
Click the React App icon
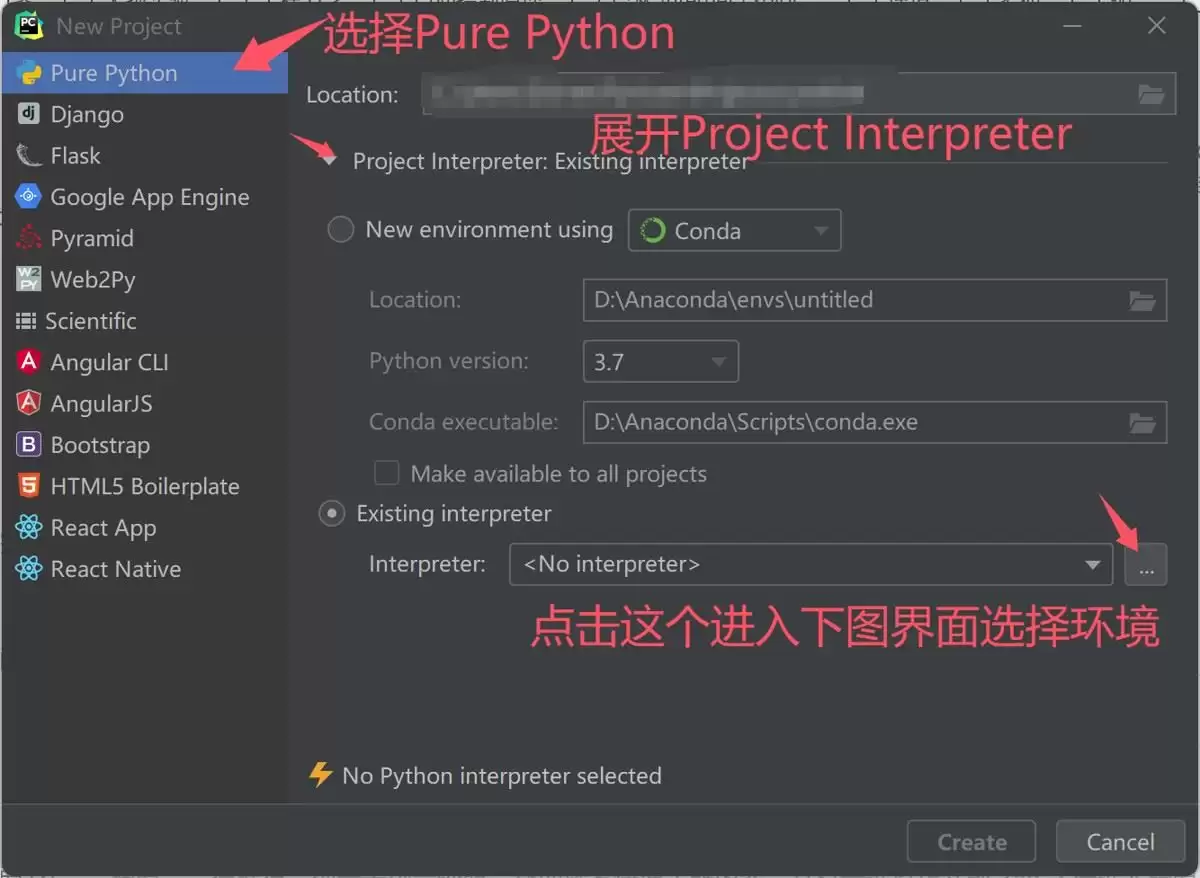29,527
